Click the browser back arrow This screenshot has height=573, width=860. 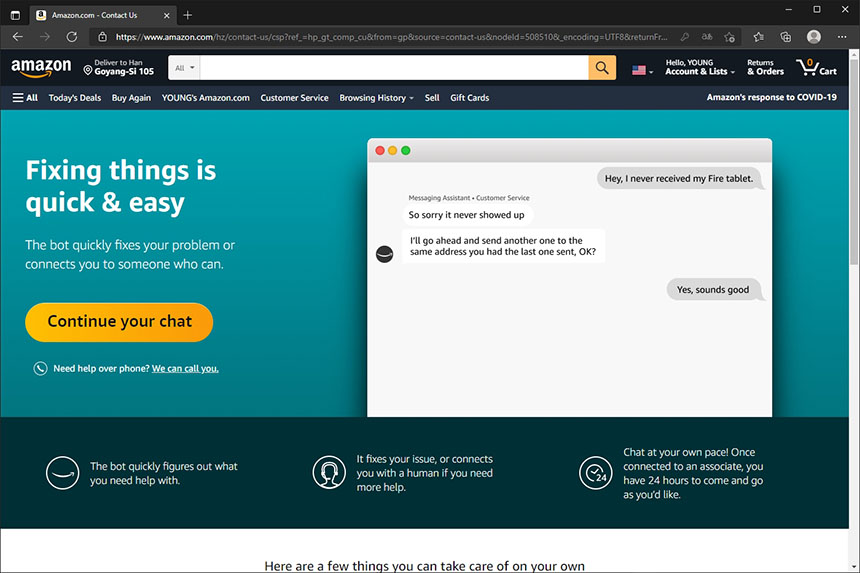[18, 37]
